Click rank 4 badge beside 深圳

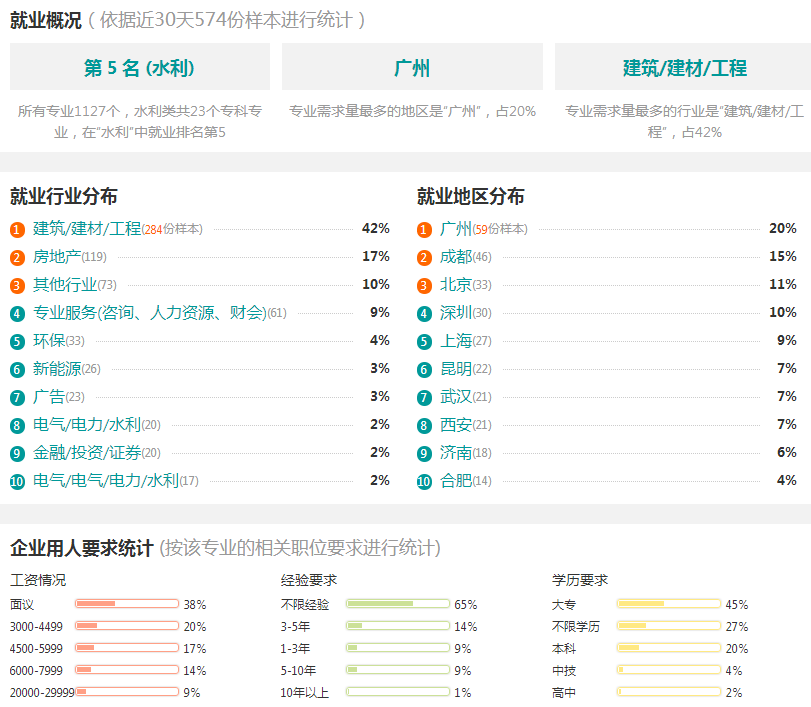pyautogui.click(x=424, y=313)
